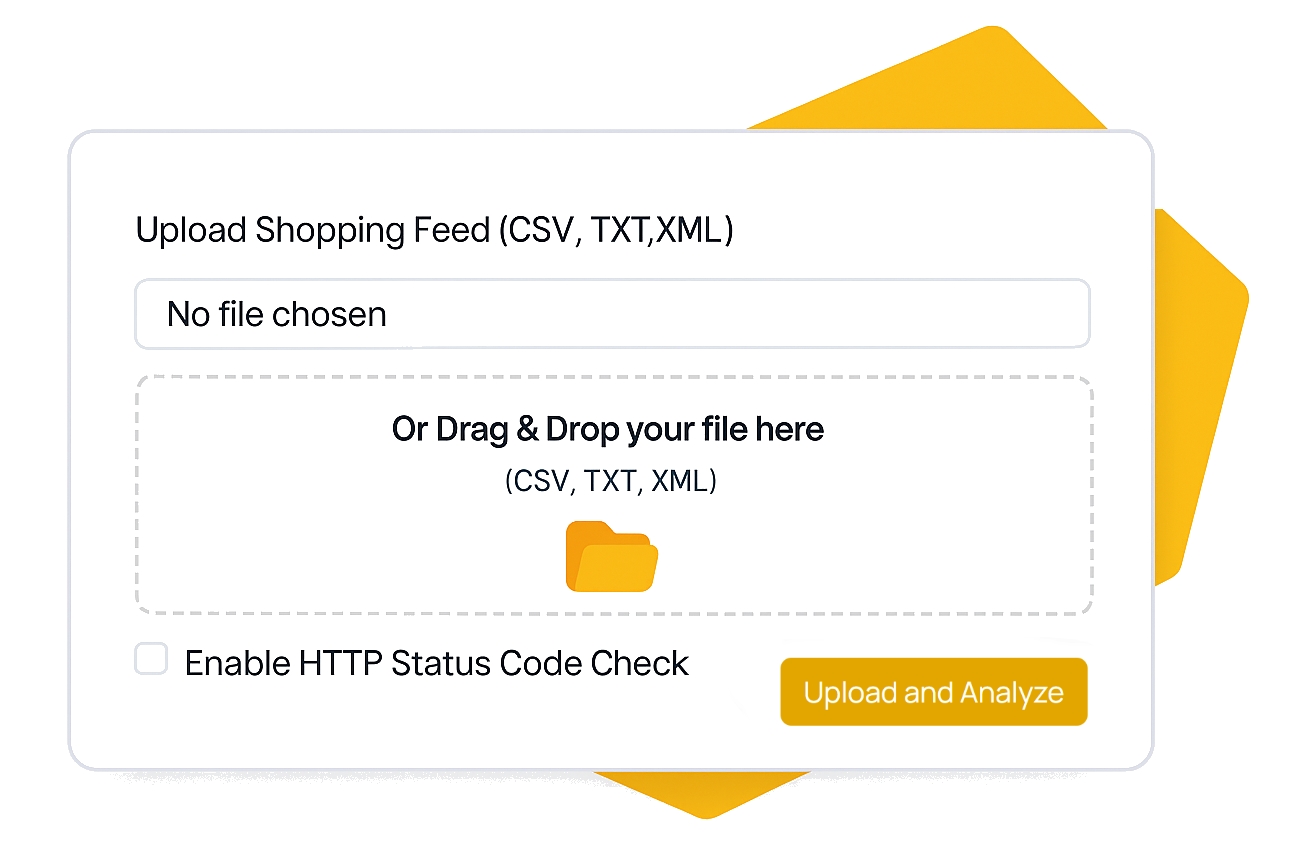Screen dimensions: 1312x846
Task: Click "Or Drag & Drop your file here" heading
Action: [x=608, y=430]
